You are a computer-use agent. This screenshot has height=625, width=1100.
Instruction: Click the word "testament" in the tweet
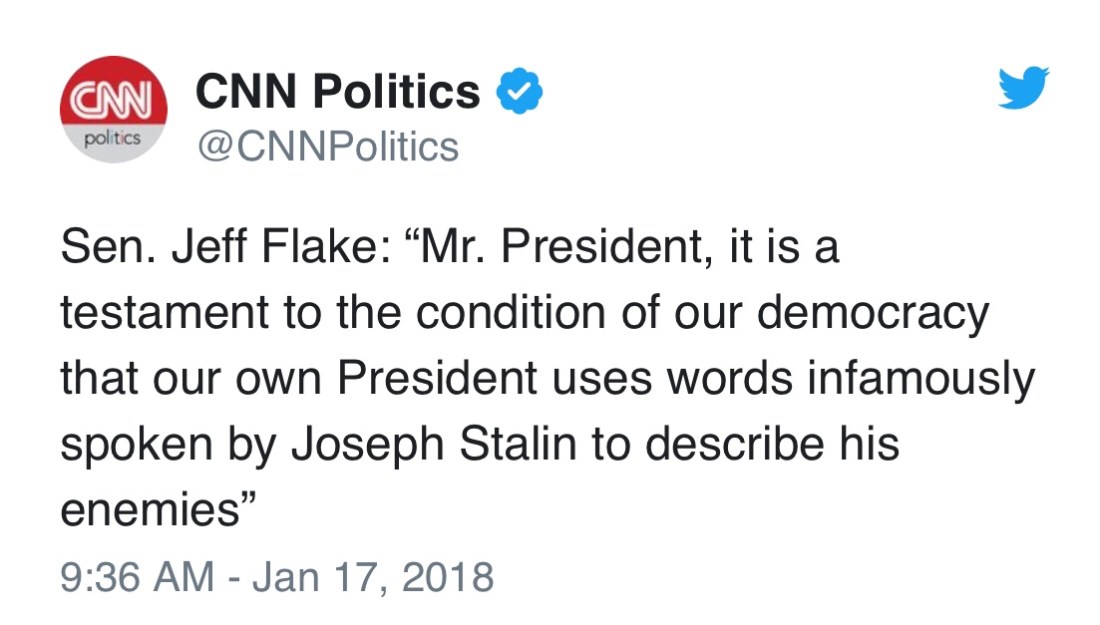coord(164,315)
